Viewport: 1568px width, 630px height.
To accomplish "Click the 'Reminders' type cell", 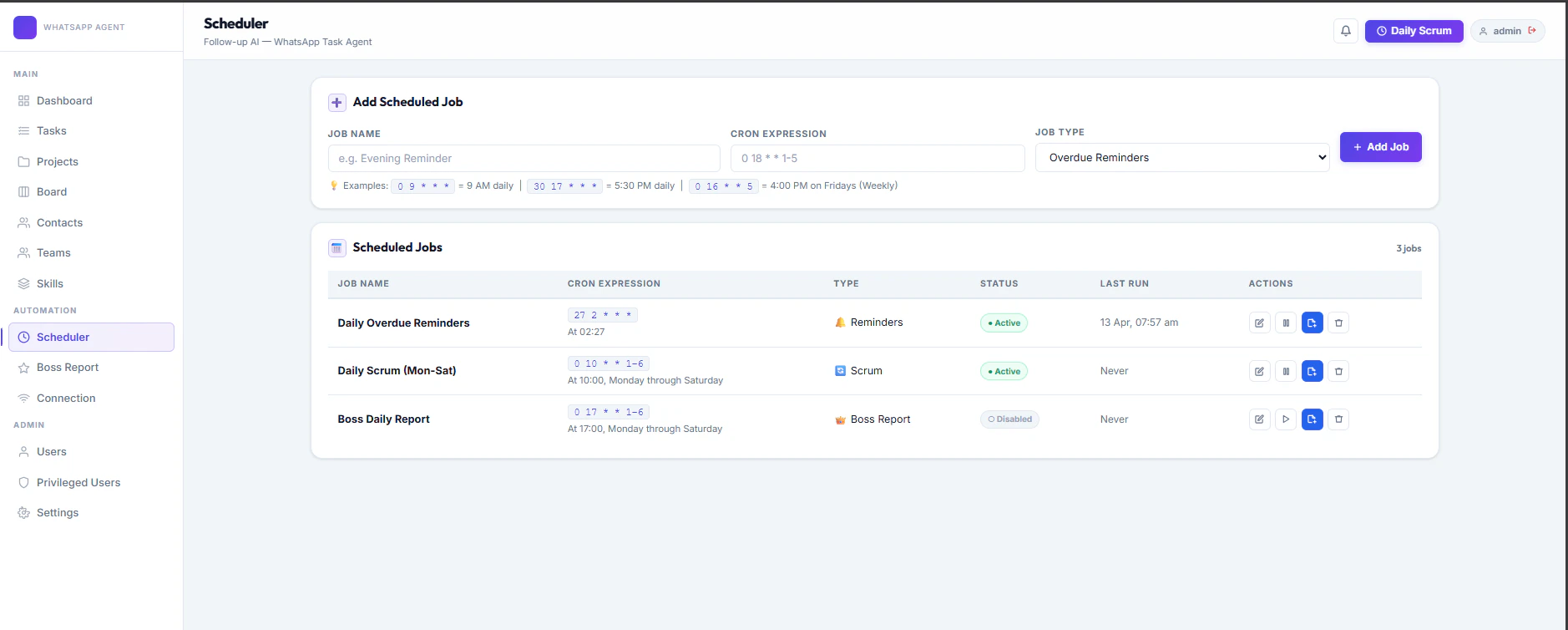I will click(x=868, y=323).
